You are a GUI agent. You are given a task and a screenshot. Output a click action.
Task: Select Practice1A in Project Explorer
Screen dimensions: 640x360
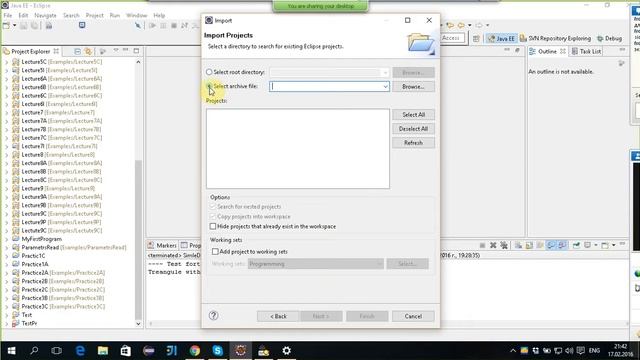click(x=35, y=264)
